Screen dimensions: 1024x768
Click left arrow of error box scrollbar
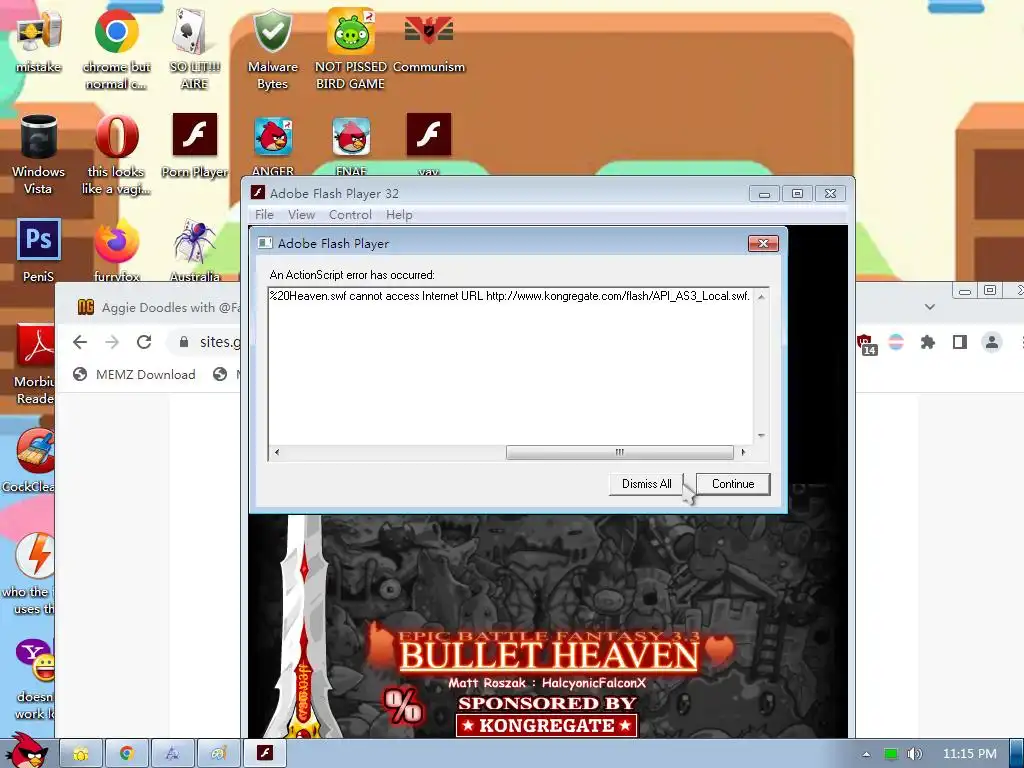pyautogui.click(x=277, y=452)
